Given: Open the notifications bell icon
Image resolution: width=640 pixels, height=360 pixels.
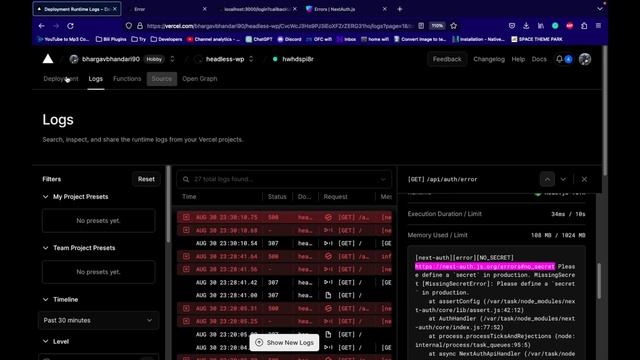Looking at the screenshot, I should click(x=559, y=59).
